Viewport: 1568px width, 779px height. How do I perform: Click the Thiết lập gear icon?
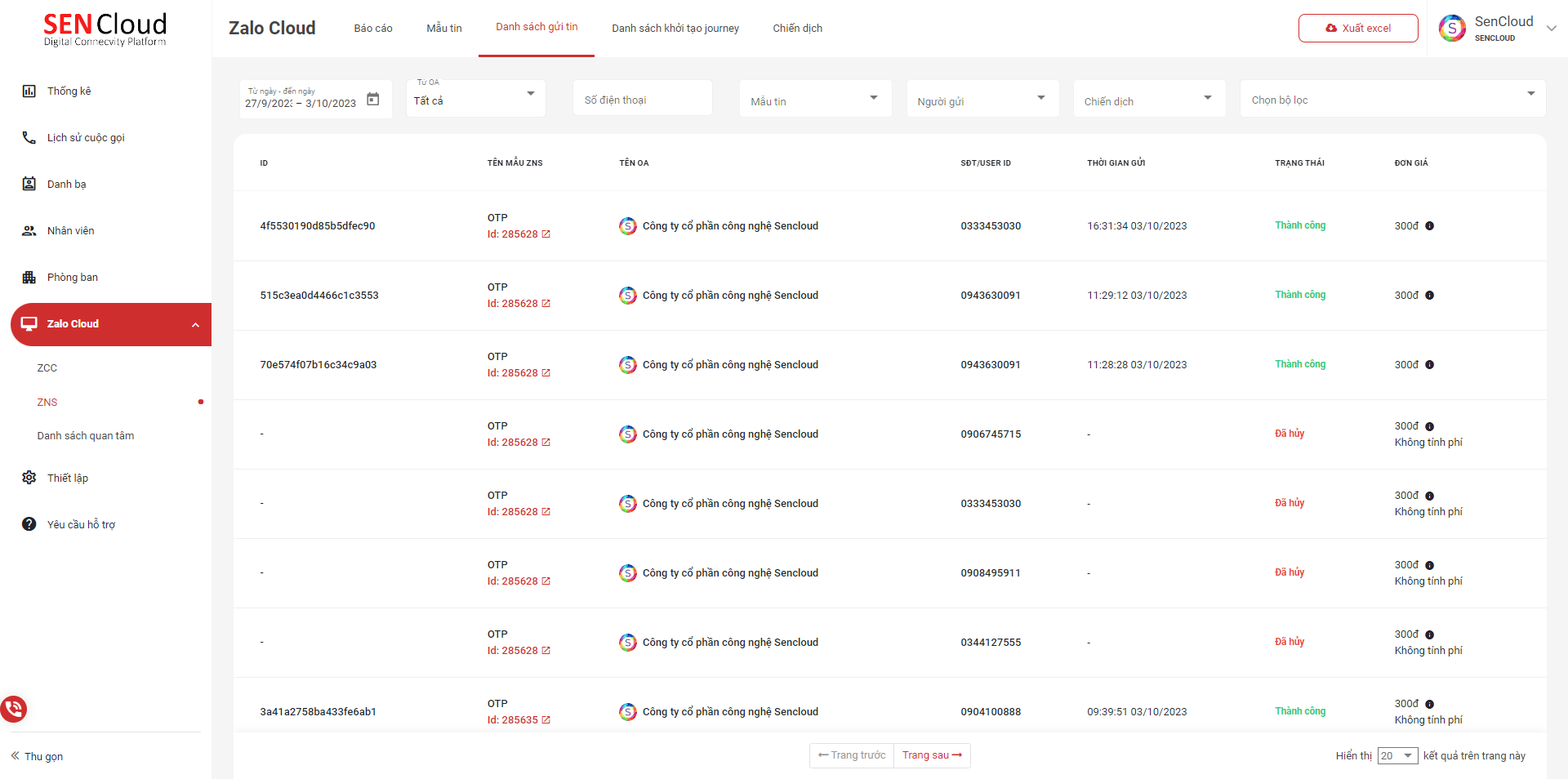29,478
